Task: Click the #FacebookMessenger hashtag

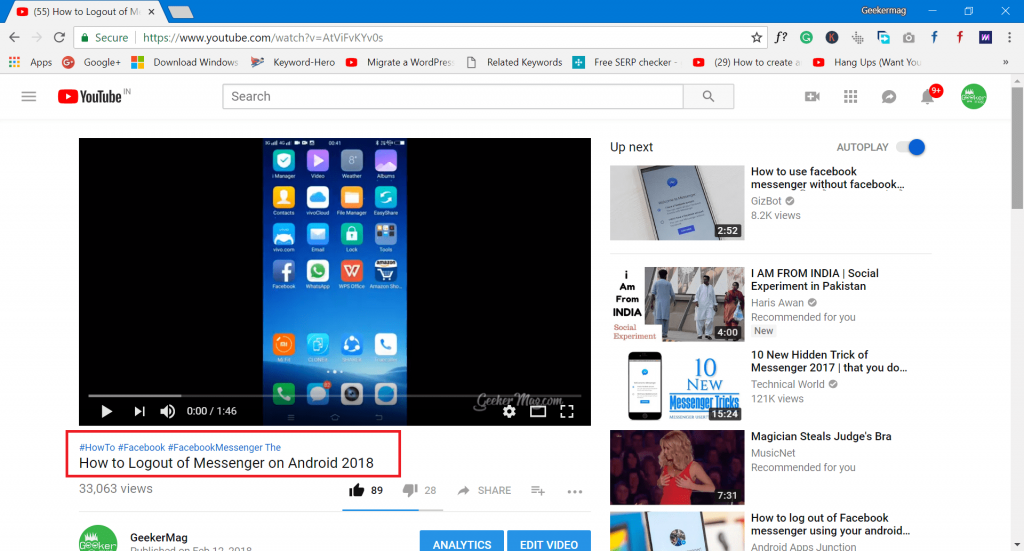Action: (215, 447)
